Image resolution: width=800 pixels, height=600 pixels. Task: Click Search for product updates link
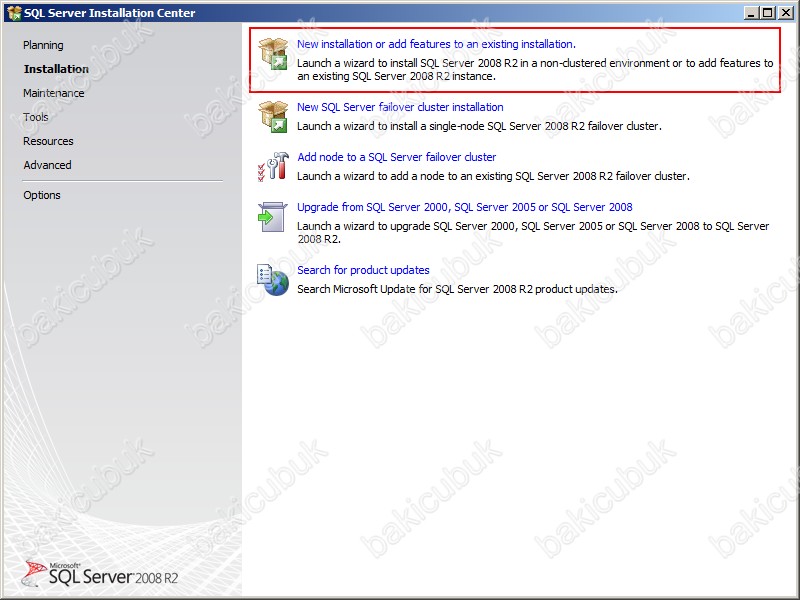363,269
